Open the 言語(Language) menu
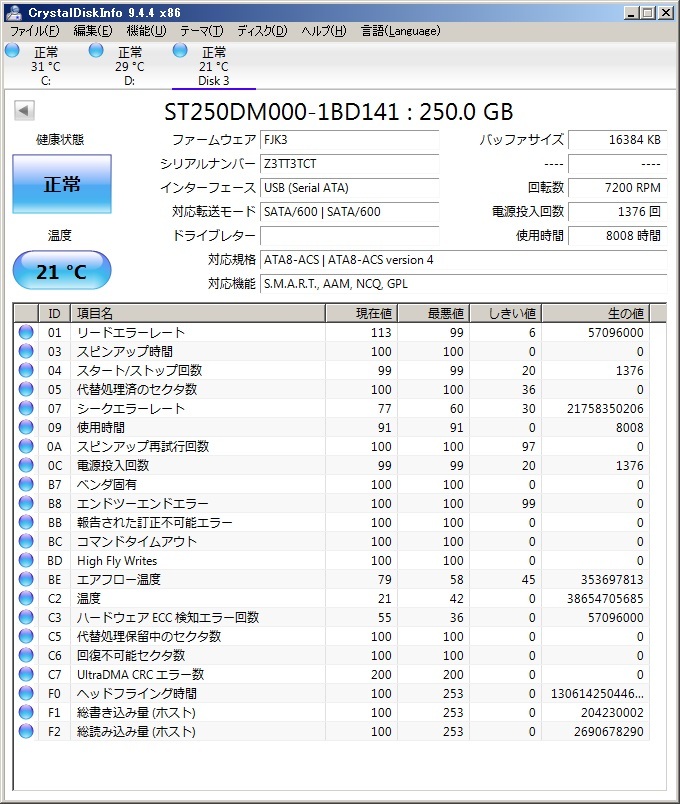This screenshot has height=804, width=680. tap(401, 31)
